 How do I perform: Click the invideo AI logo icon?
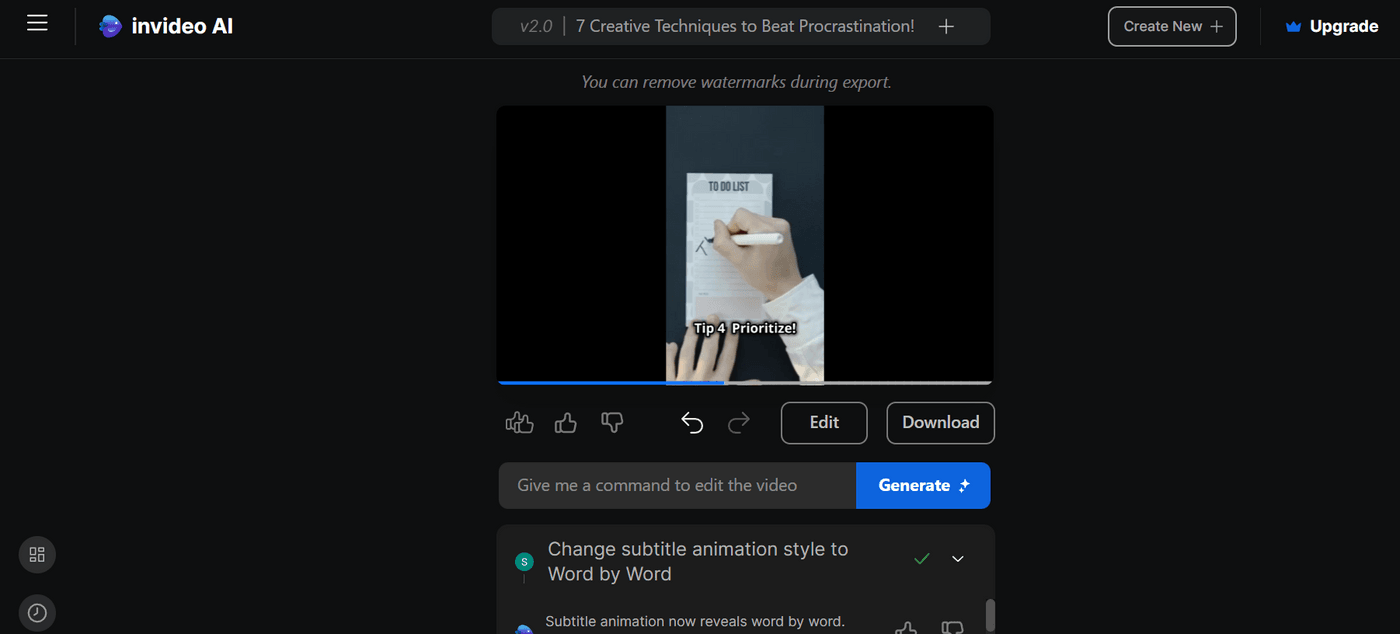click(110, 25)
